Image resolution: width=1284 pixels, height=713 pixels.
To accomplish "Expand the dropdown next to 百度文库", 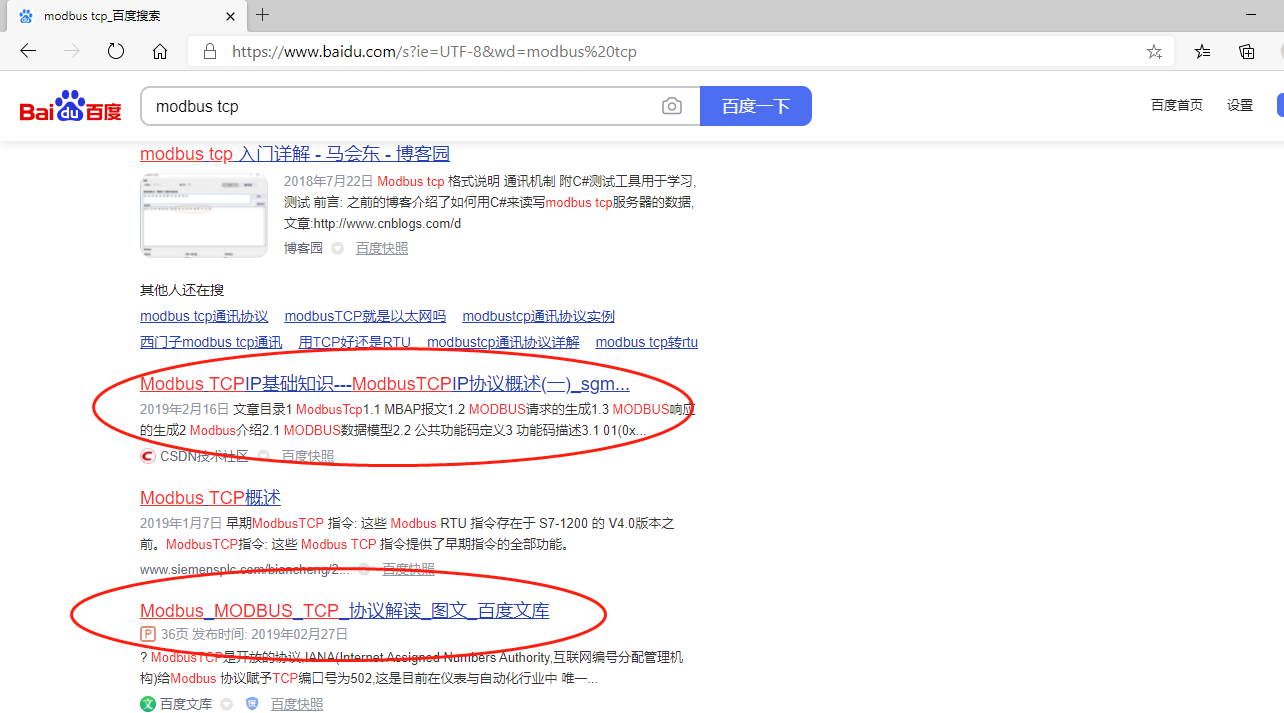I will coord(227,704).
